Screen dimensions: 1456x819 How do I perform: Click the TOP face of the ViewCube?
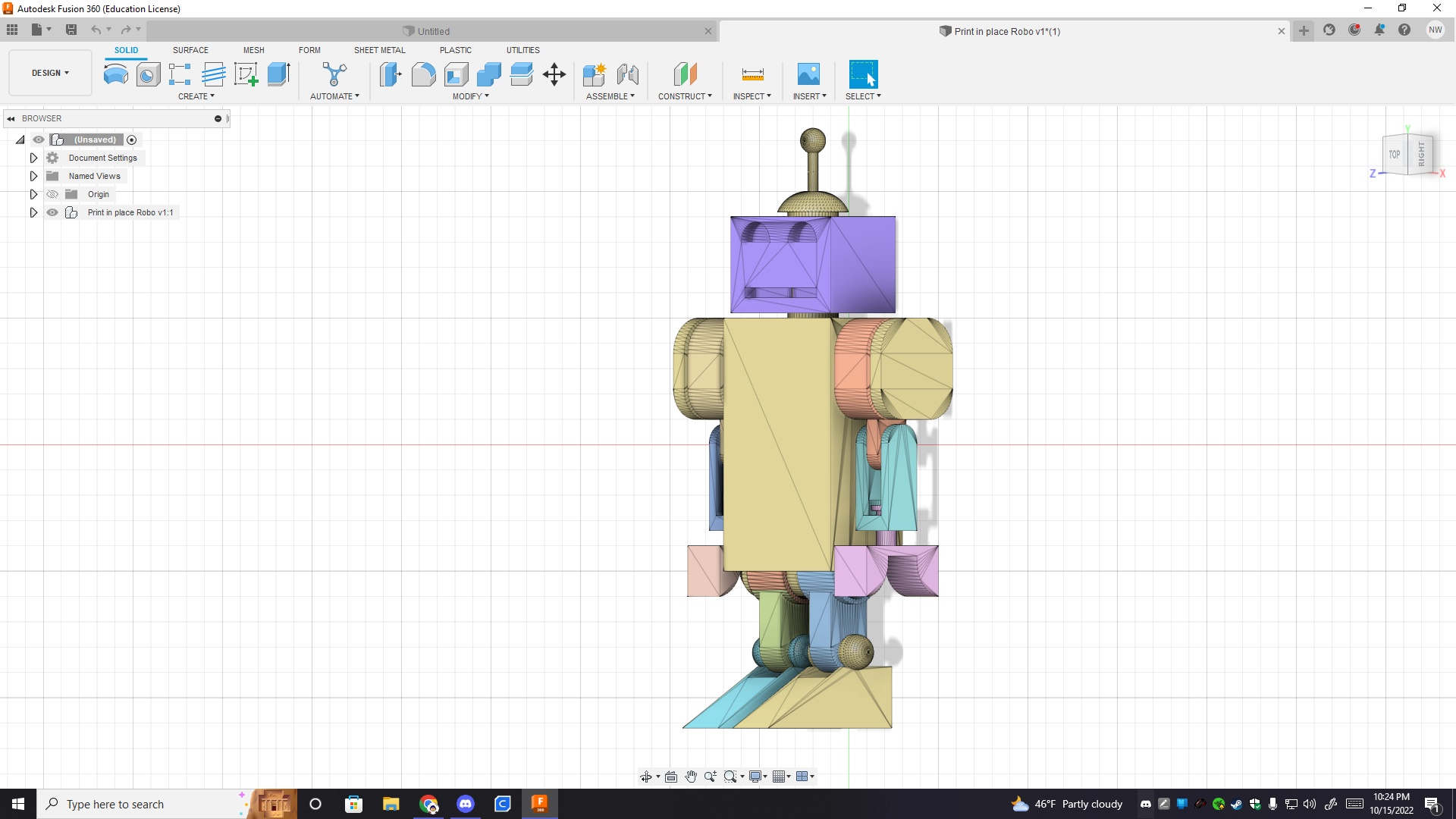tap(1395, 155)
